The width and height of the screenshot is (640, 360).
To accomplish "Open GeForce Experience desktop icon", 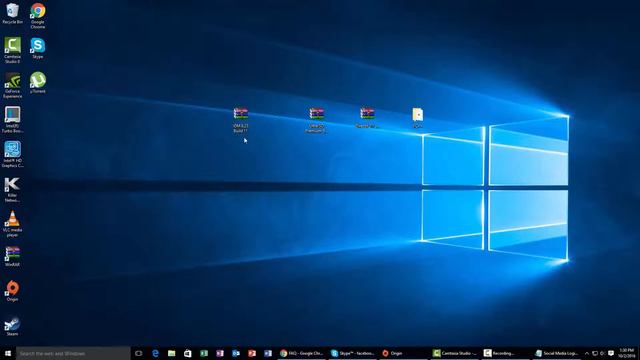I will point(12,85).
